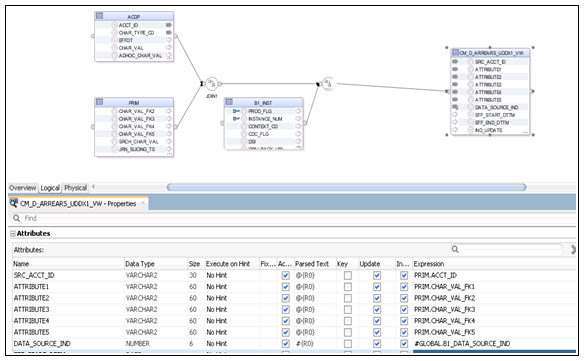
Task: Select the JOIN1 component icon
Action: click(x=212, y=84)
